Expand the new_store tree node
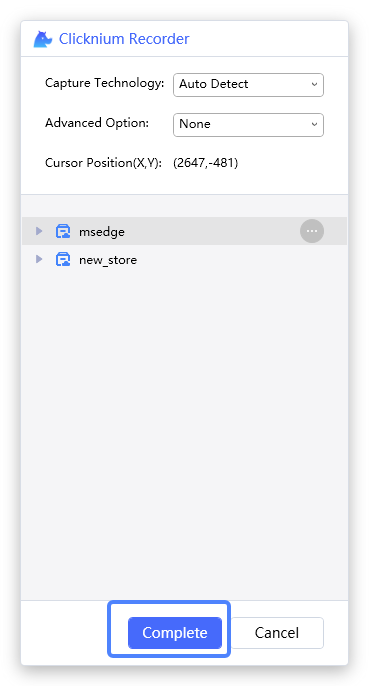This screenshot has height=686, width=369. pyautogui.click(x=39, y=259)
